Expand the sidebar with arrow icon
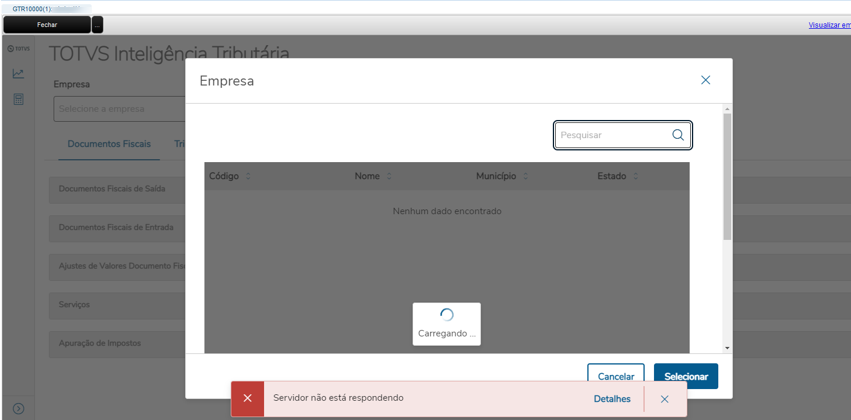Image resolution: width=851 pixels, height=420 pixels. pyautogui.click(x=18, y=408)
